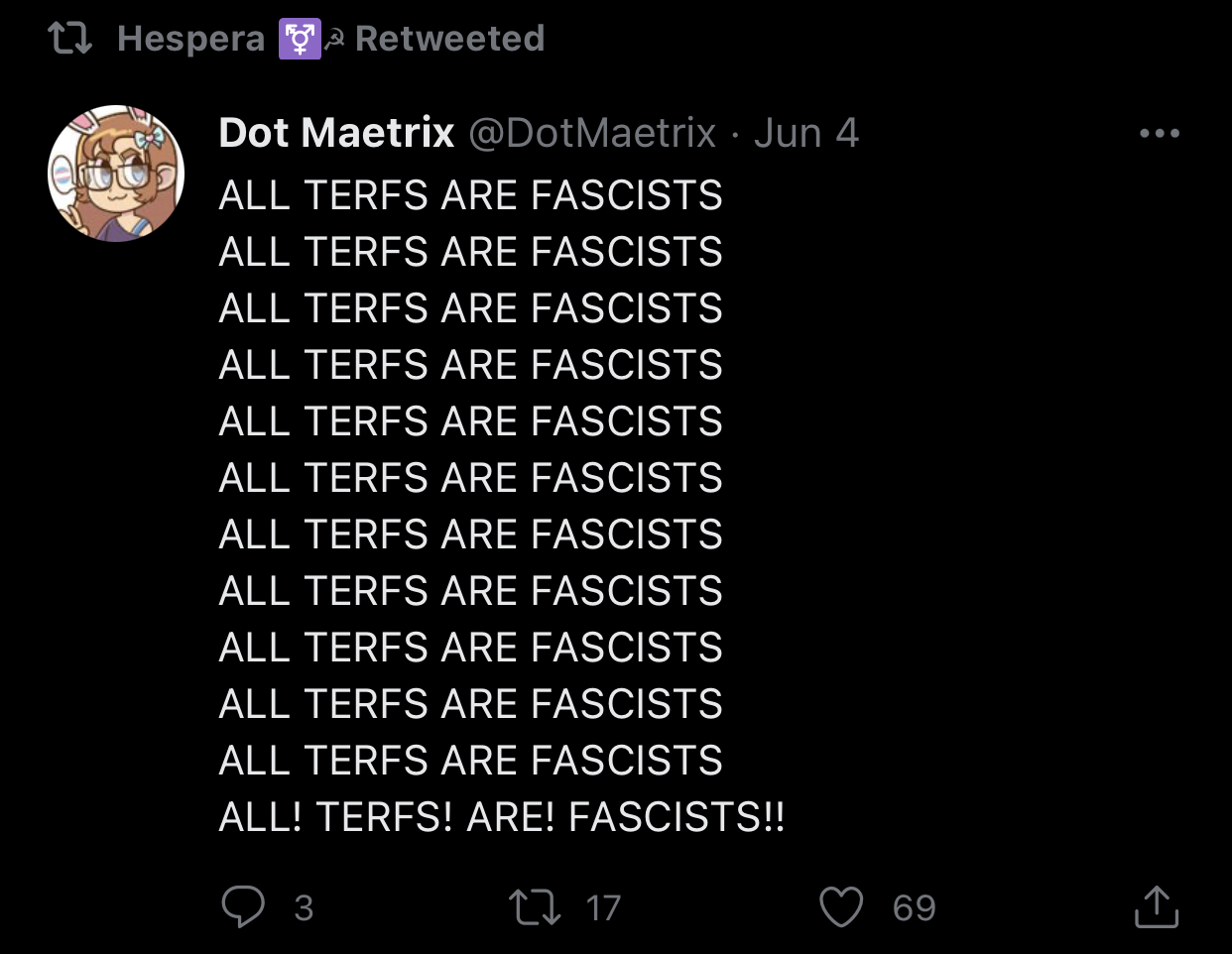Image resolution: width=1232 pixels, height=954 pixels.
Task: Click the like count 69
Action: coord(914,907)
